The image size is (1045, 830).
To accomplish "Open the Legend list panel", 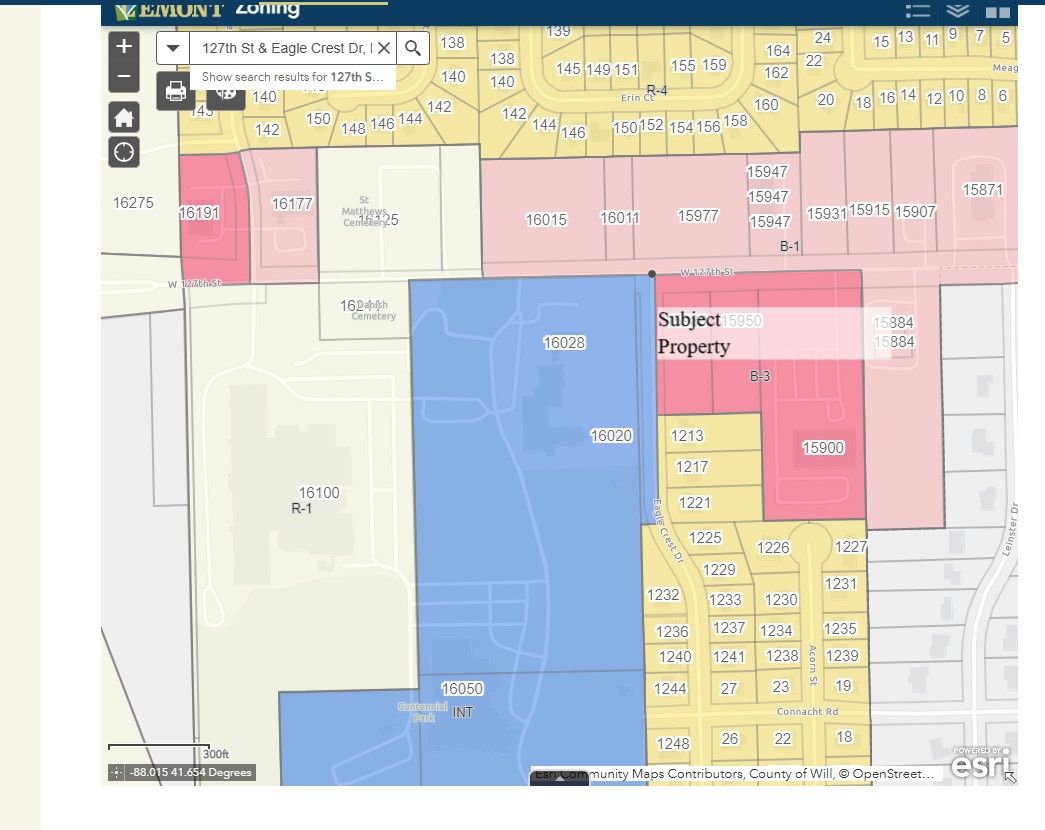I will pos(917,11).
